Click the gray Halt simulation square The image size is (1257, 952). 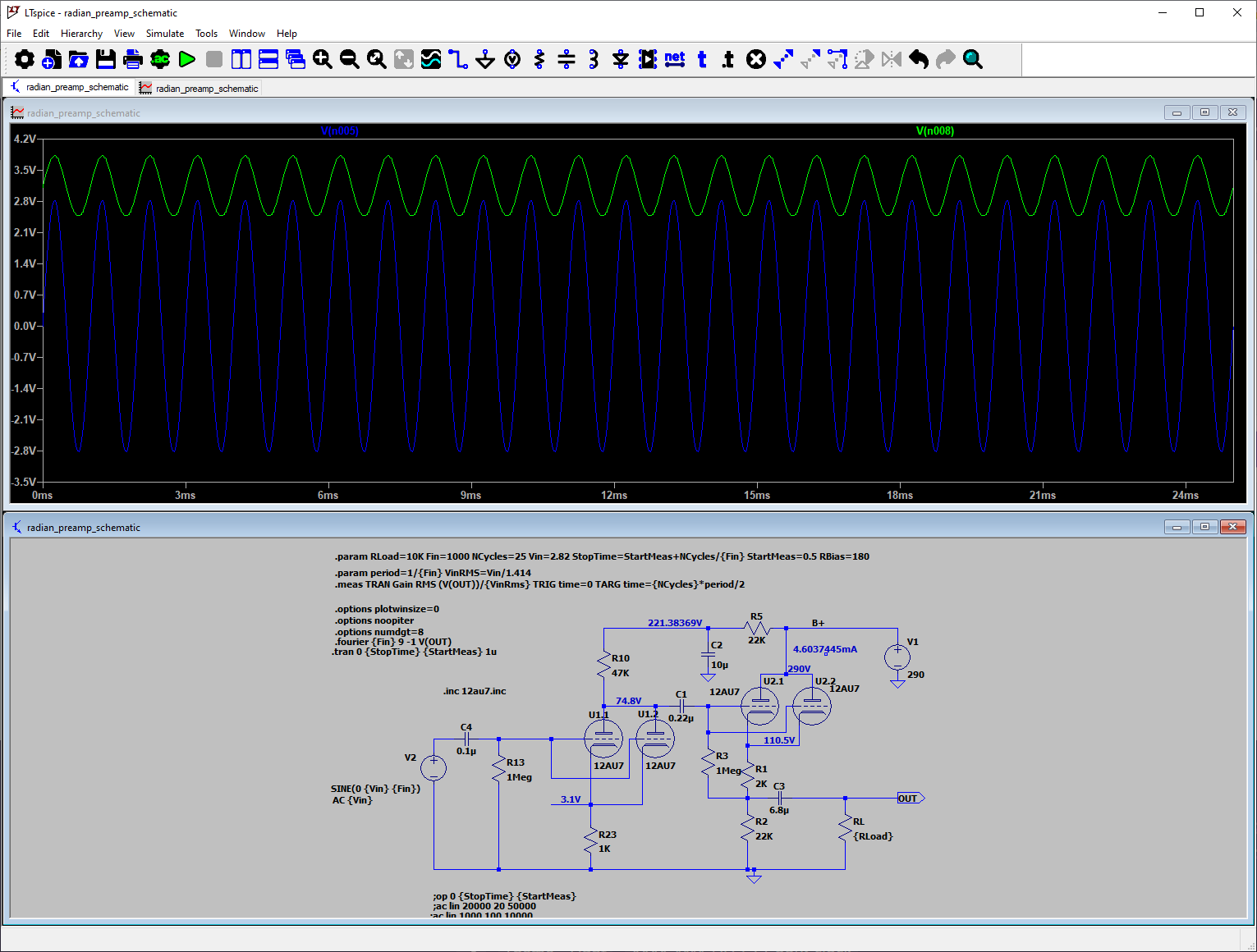(x=214, y=59)
